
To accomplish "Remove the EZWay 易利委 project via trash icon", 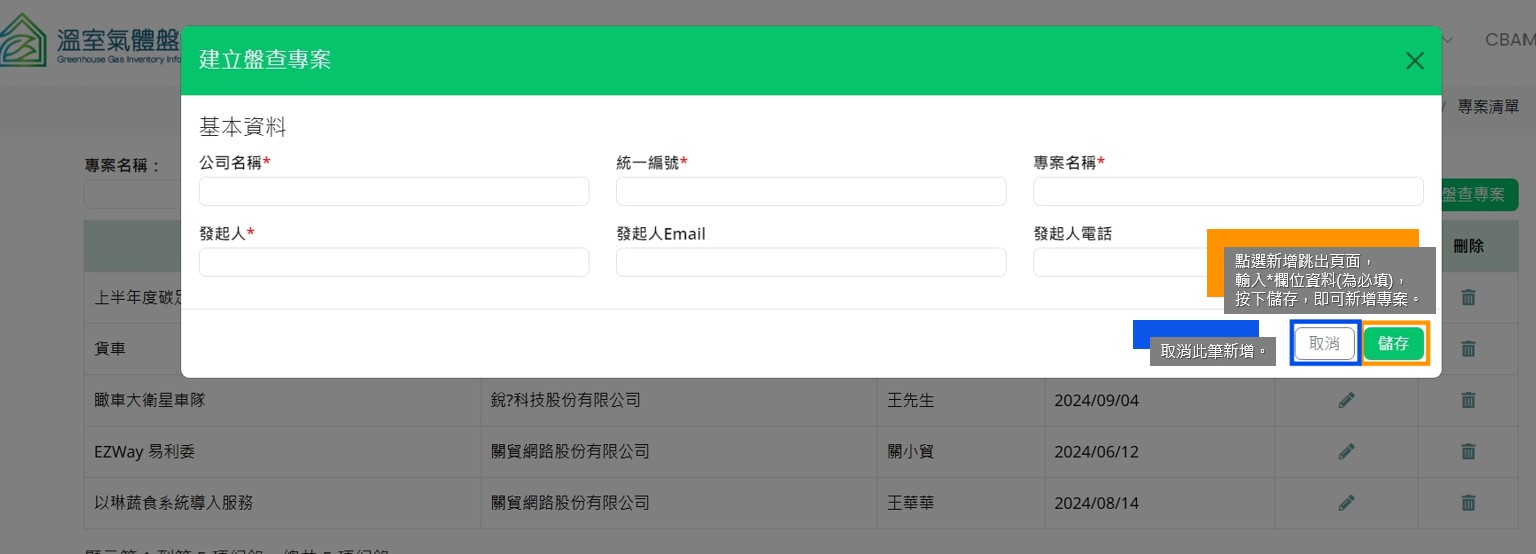I will [1468, 451].
